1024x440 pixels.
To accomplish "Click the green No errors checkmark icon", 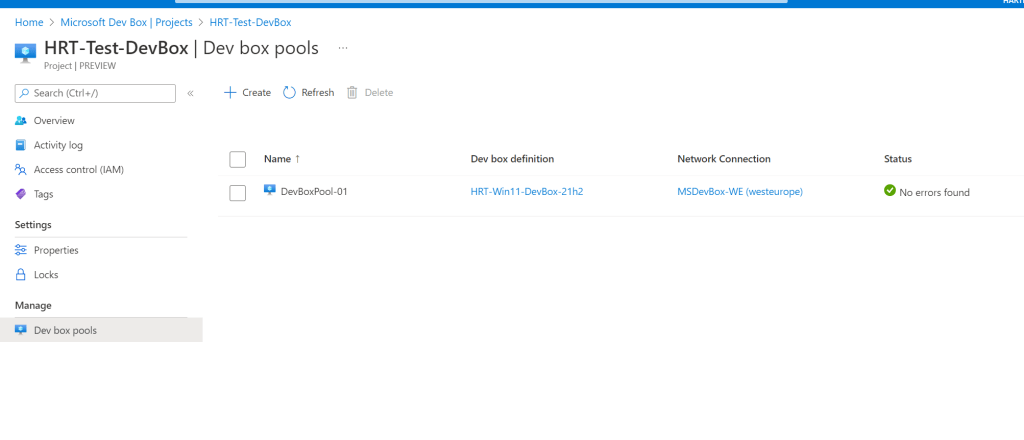I will pyautogui.click(x=889, y=190).
